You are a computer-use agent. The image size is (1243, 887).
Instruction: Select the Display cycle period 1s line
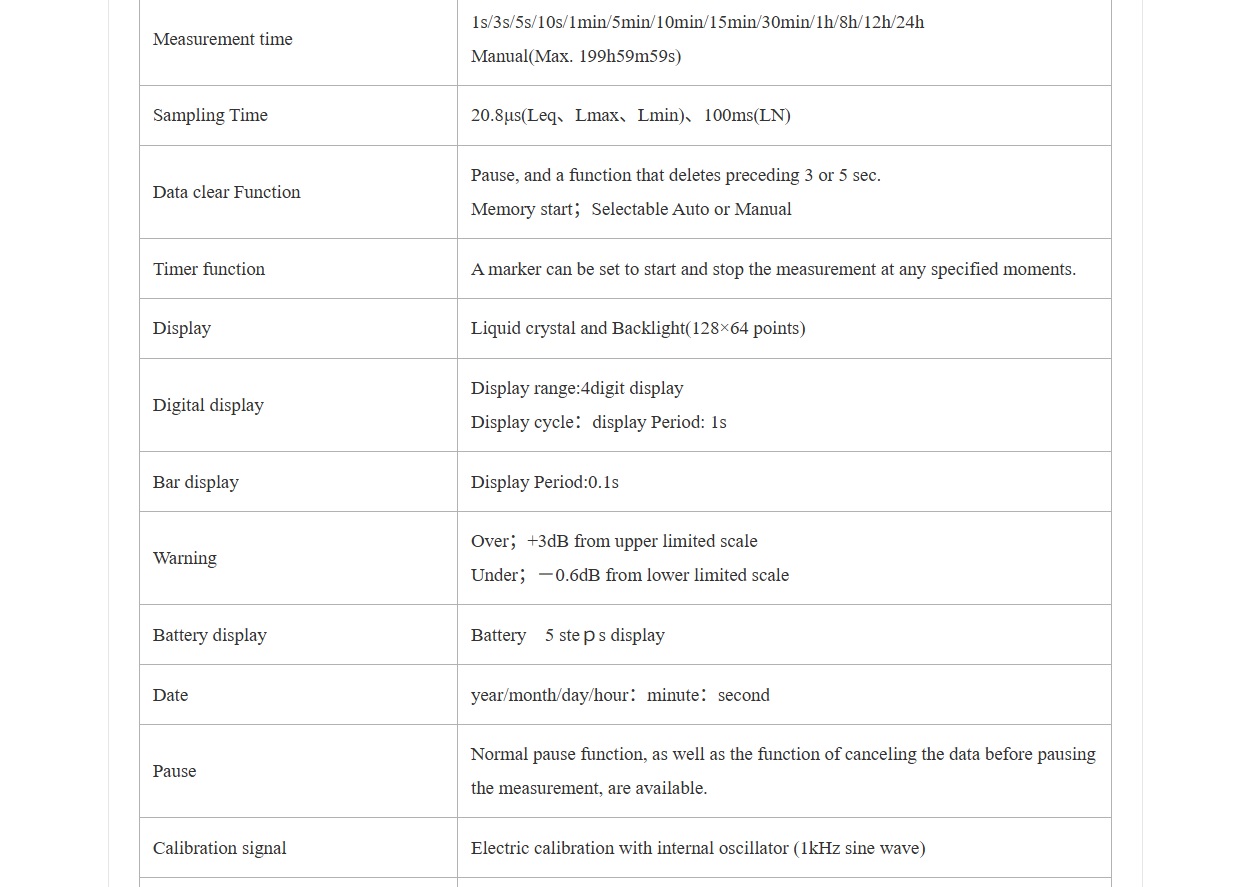(x=598, y=422)
